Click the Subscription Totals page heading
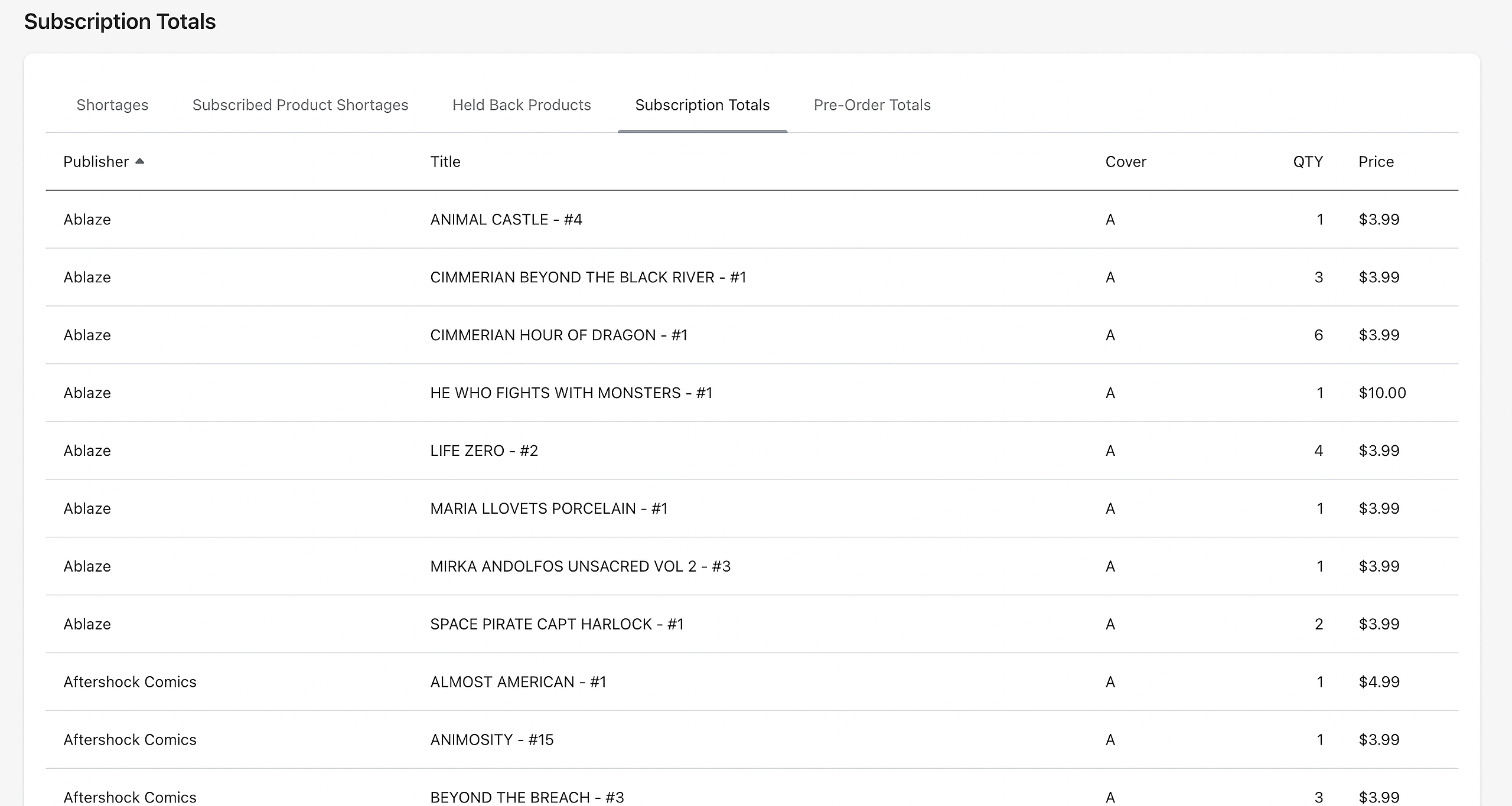This screenshot has width=1512, height=806. [x=120, y=22]
